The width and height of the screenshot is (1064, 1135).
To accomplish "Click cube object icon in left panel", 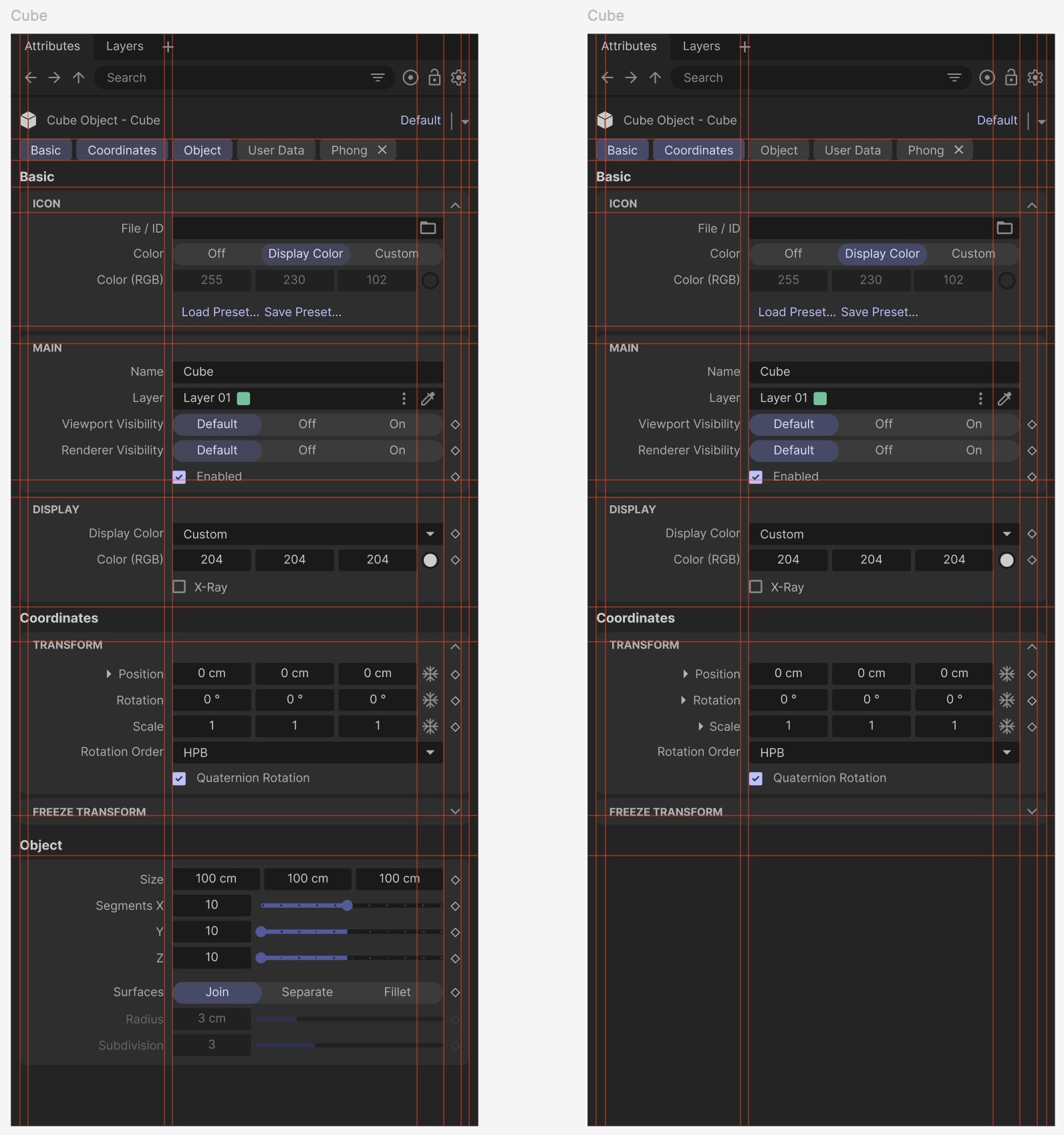I will point(29,120).
